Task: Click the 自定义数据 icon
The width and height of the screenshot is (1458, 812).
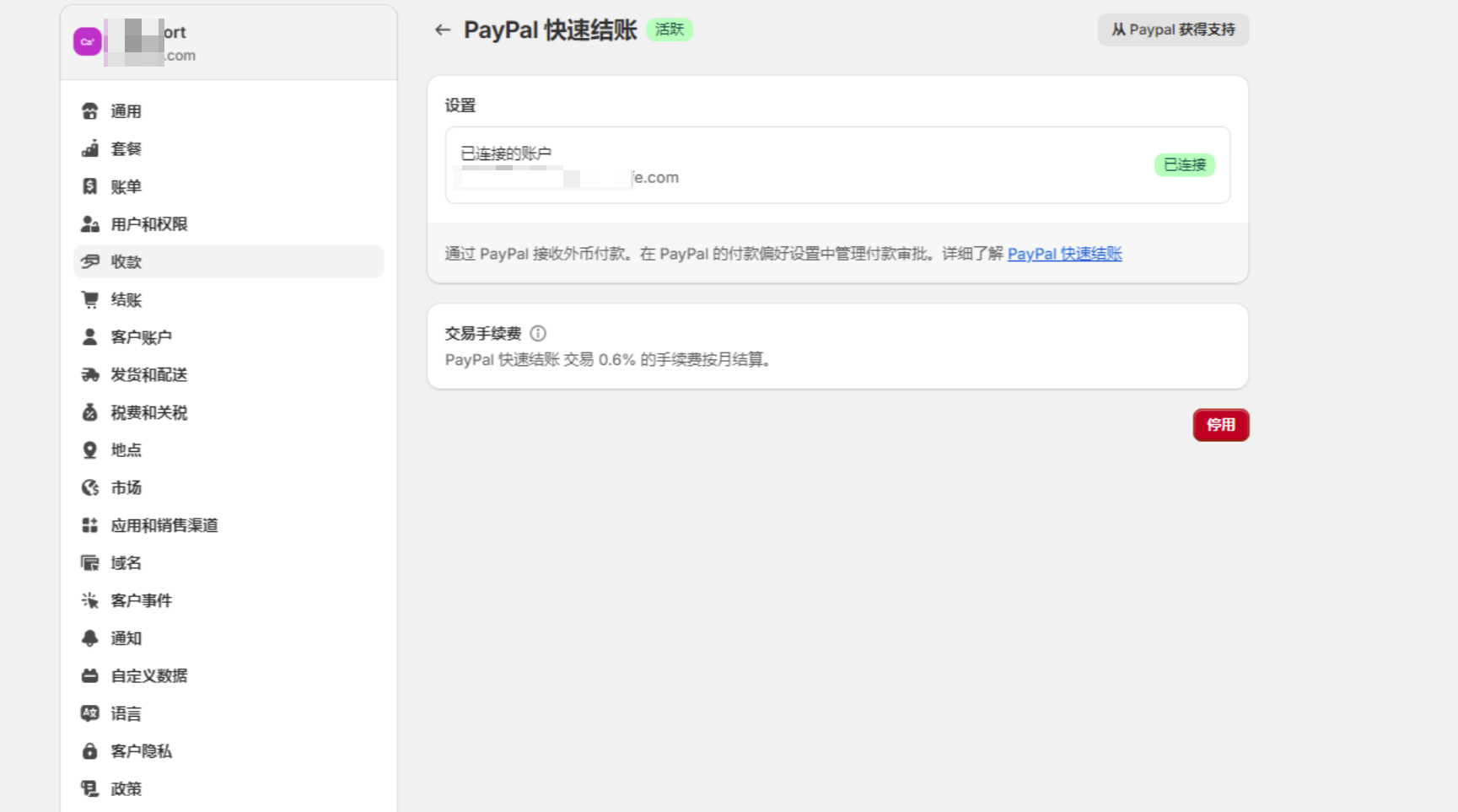Action: pyautogui.click(x=90, y=675)
